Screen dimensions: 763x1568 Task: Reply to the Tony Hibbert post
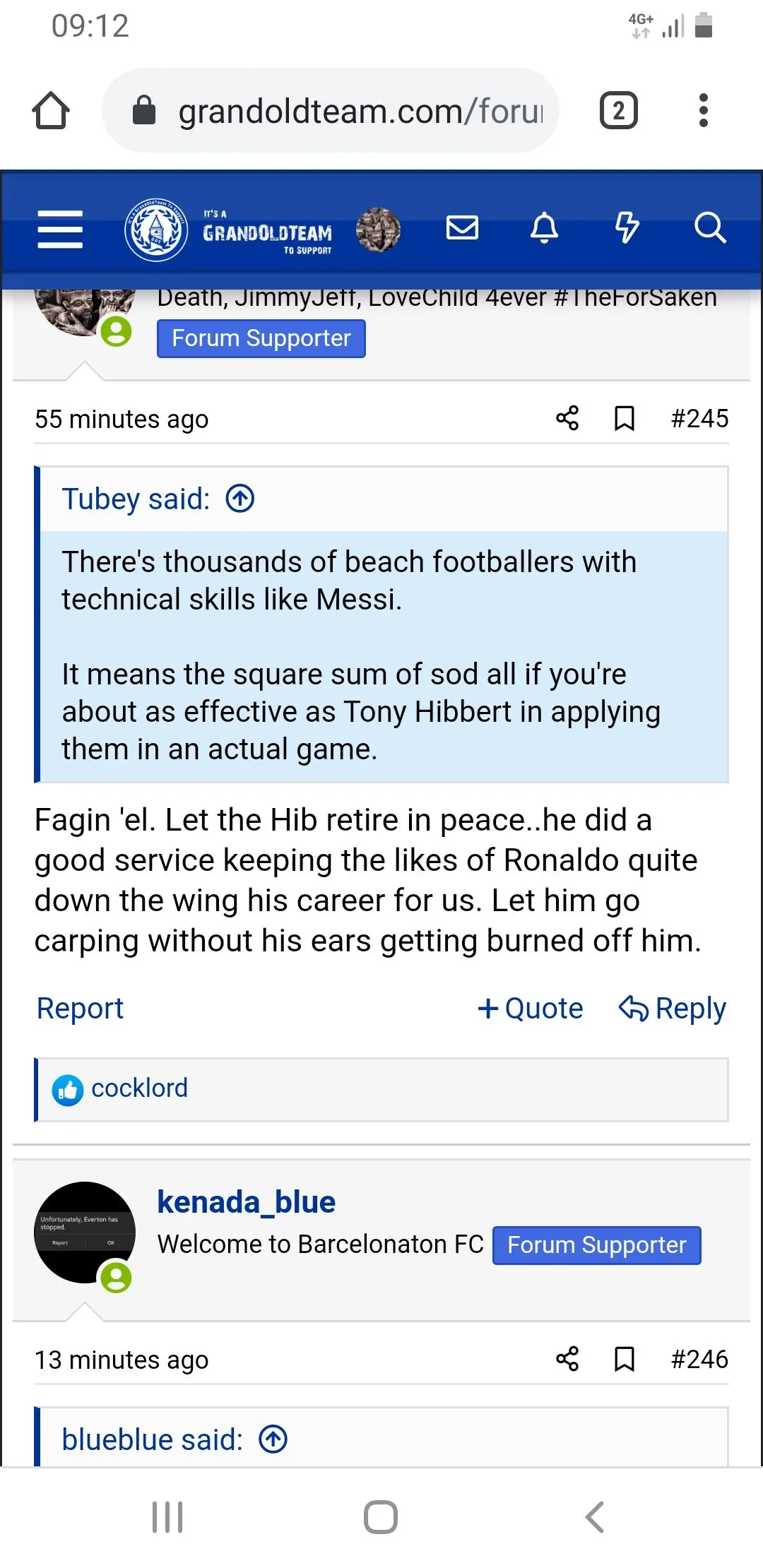pos(673,1009)
